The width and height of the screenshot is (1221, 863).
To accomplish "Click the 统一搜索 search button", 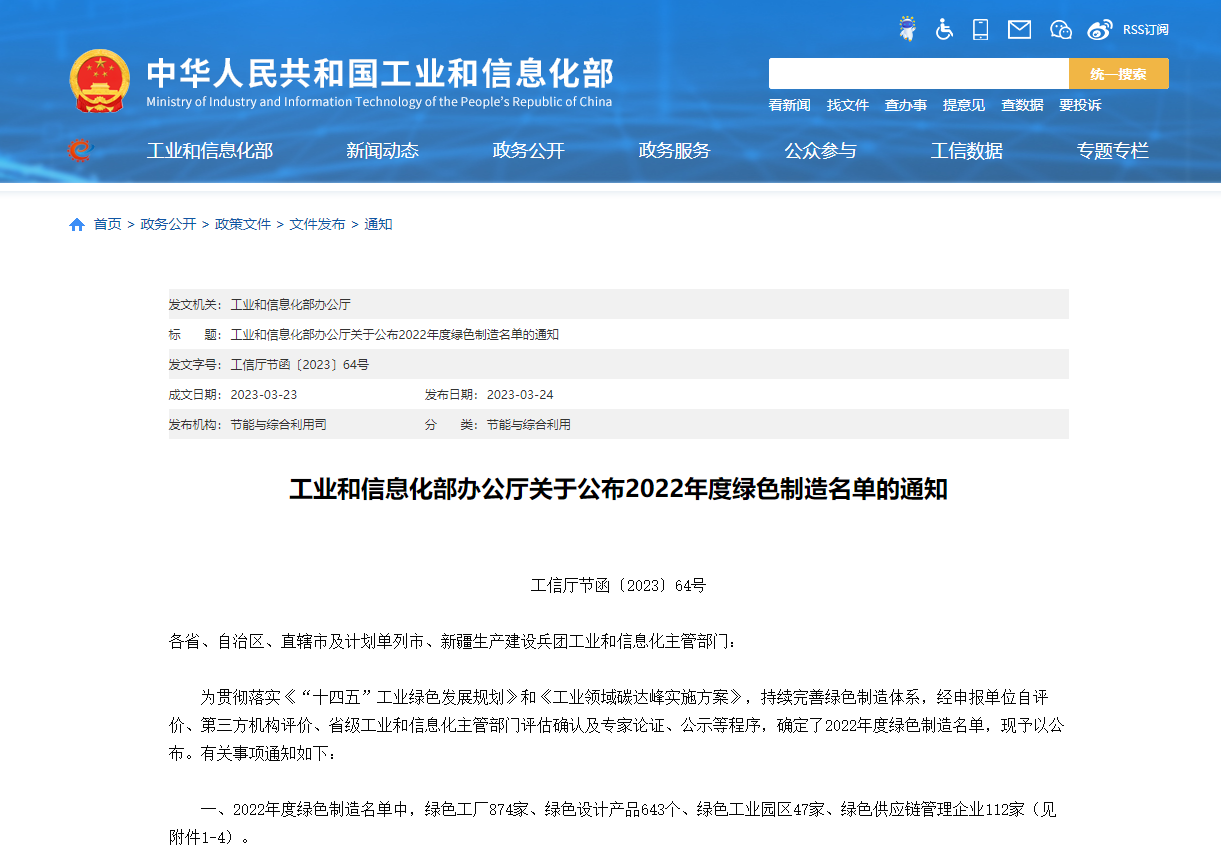I will [x=1118, y=74].
